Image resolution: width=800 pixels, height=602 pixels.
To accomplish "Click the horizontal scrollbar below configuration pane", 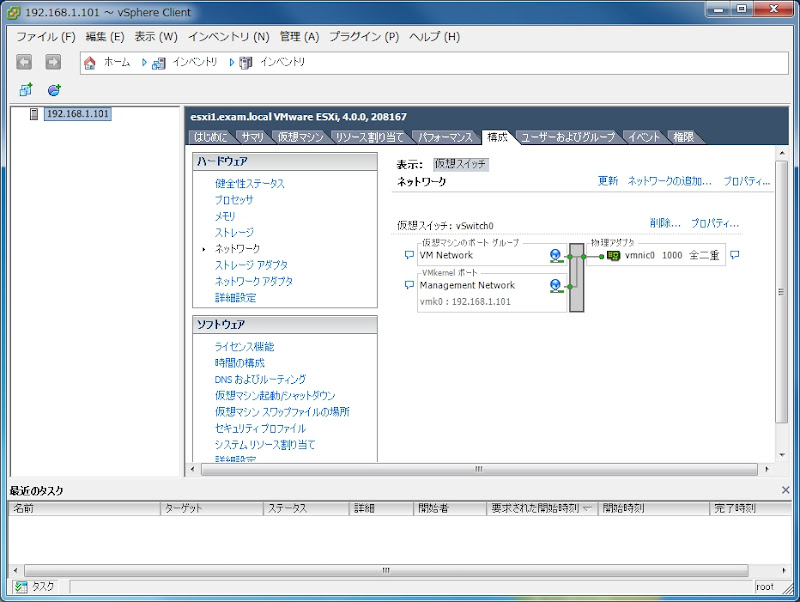I will [479, 469].
